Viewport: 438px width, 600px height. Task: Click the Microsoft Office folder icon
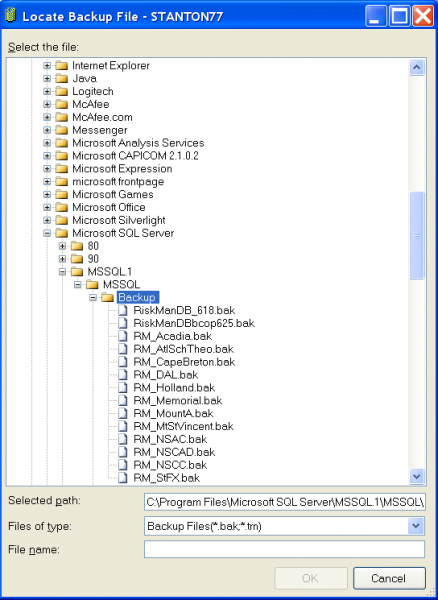62,208
